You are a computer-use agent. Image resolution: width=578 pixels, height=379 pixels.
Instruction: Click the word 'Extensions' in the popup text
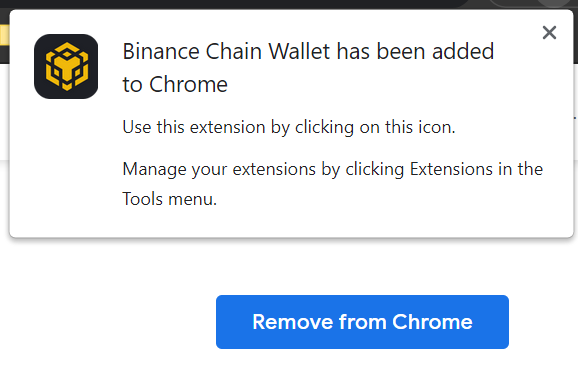click(451, 169)
